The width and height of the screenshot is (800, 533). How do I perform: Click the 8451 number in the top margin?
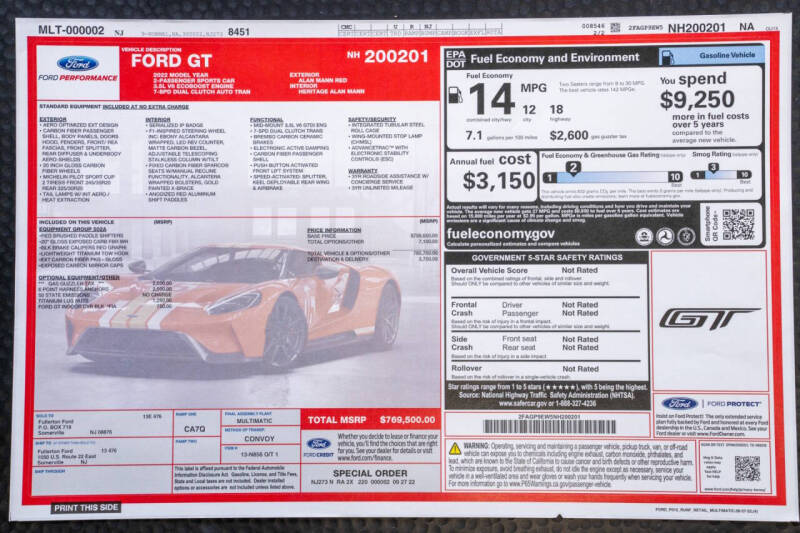coord(239,32)
